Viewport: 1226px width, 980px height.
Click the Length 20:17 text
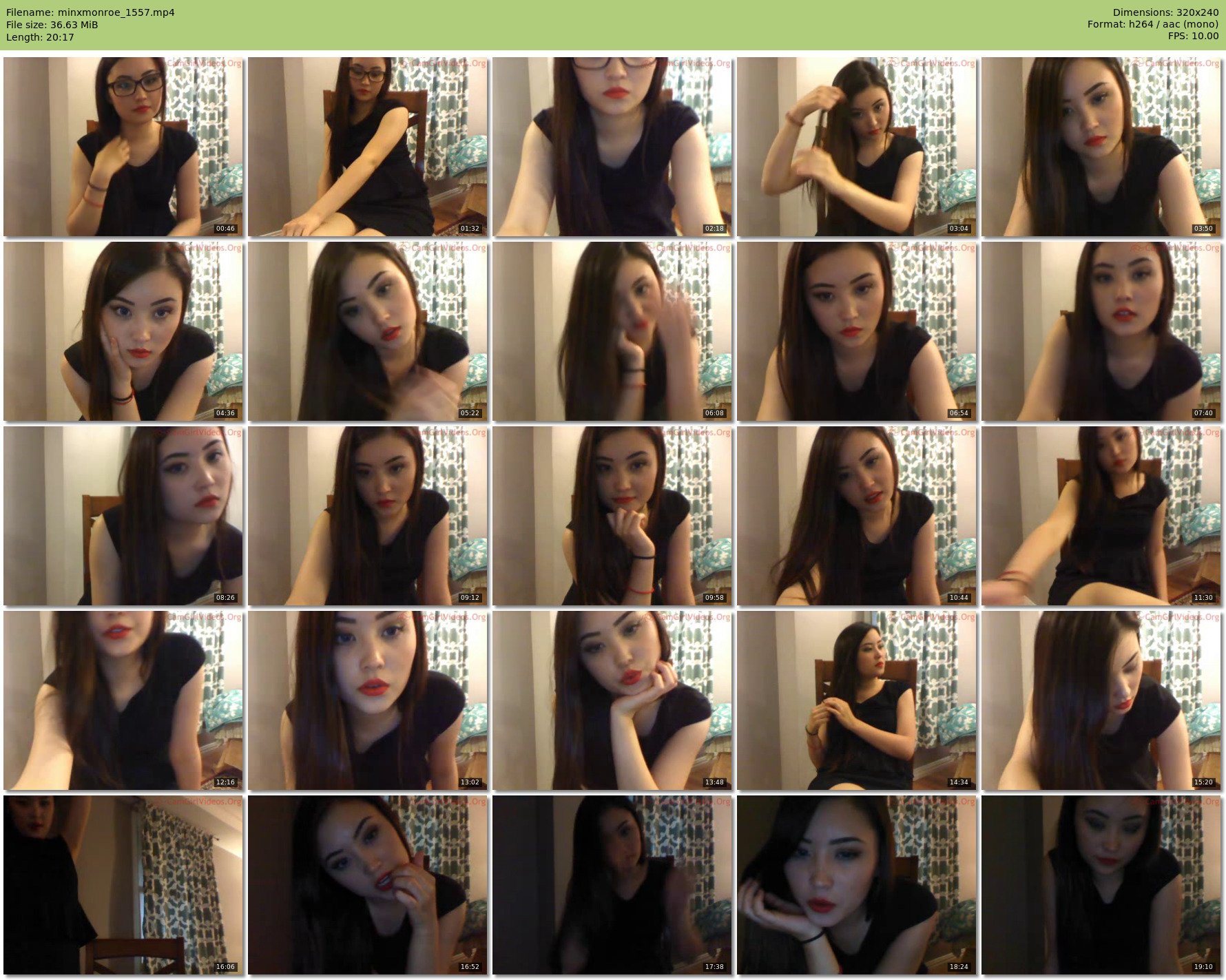(40, 37)
